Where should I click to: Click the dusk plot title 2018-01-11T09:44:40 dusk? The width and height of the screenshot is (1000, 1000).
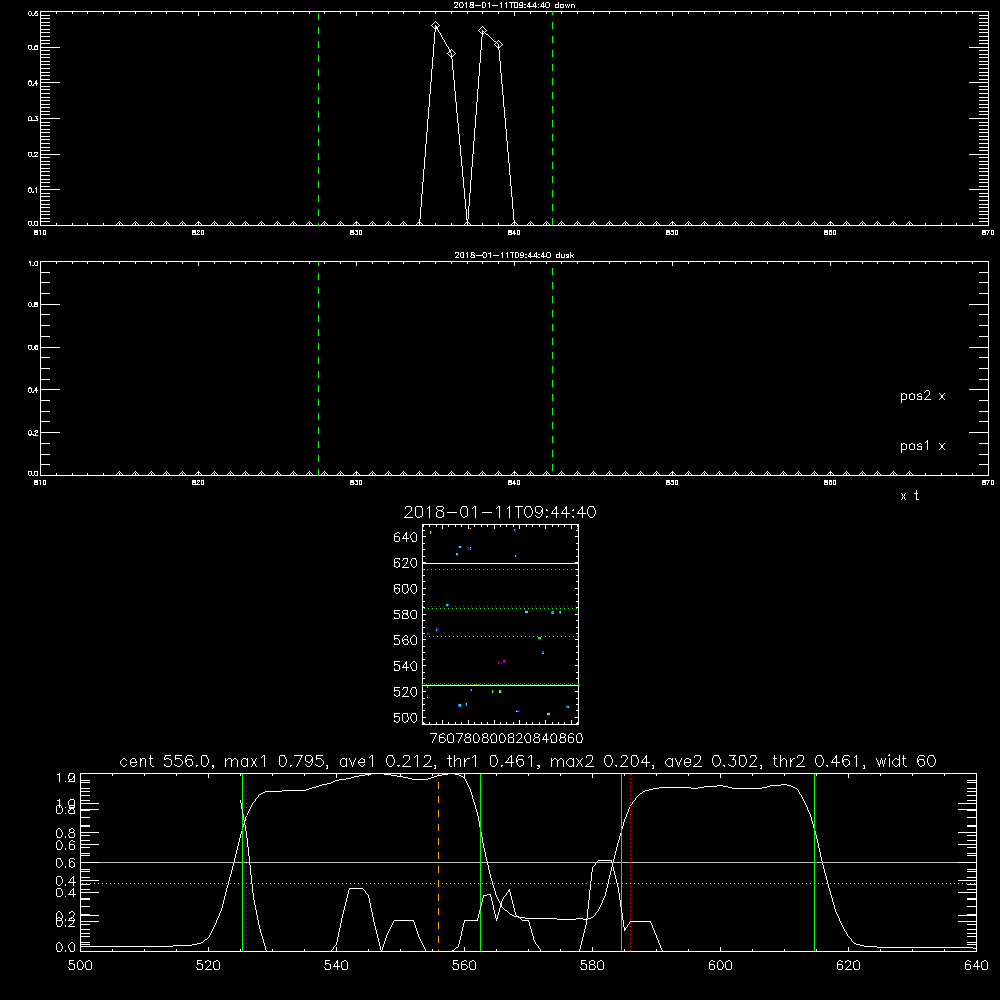point(514,255)
